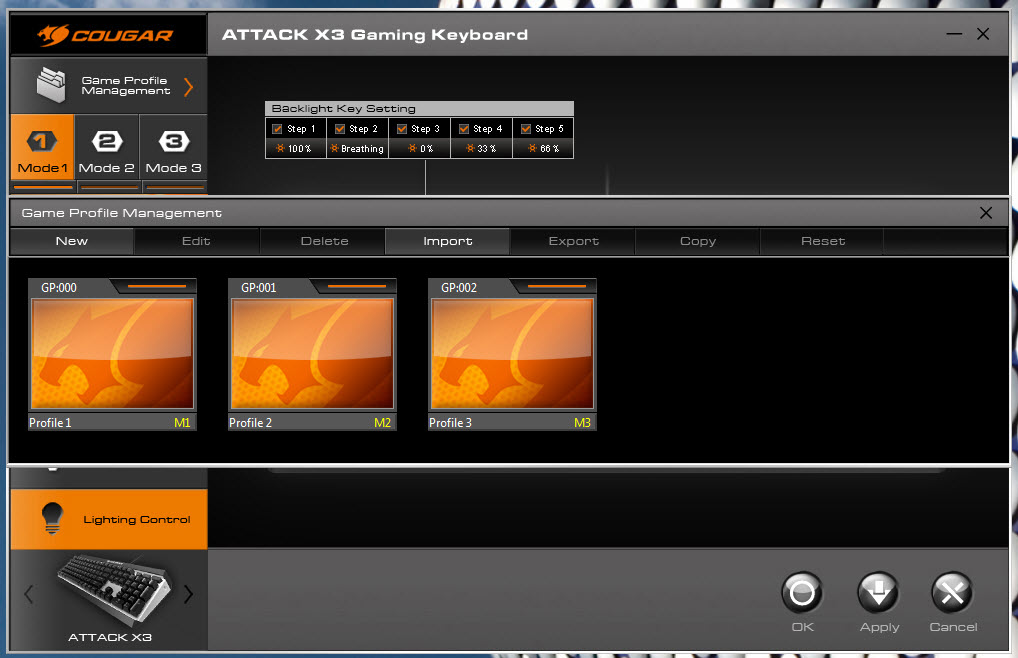The width and height of the screenshot is (1018, 658).
Task: Click the OK label text
Action: (802, 627)
